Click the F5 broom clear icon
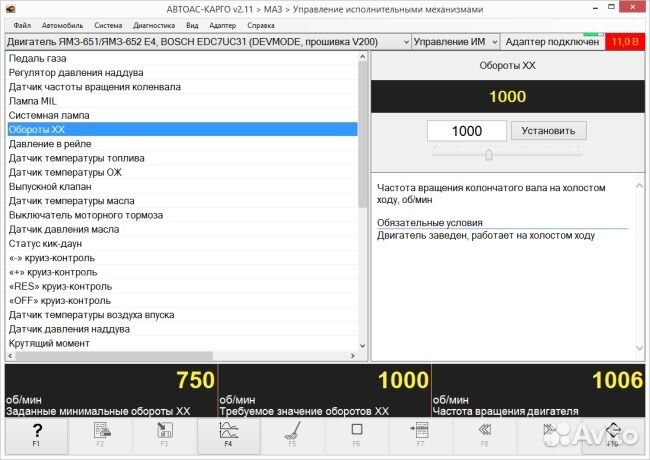Viewport: 650px width, 460px height. pos(292,437)
